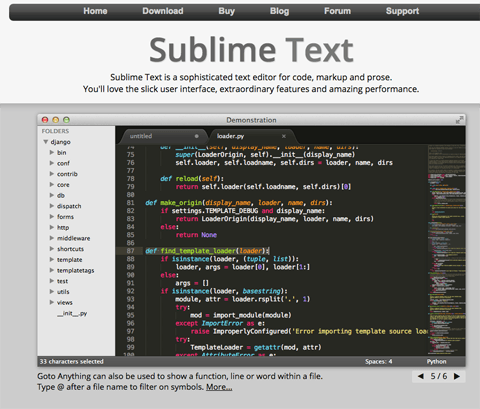This screenshot has height=409, width=480.
Task: Expand the middleware folder arrow
Action: tap(52, 238)
